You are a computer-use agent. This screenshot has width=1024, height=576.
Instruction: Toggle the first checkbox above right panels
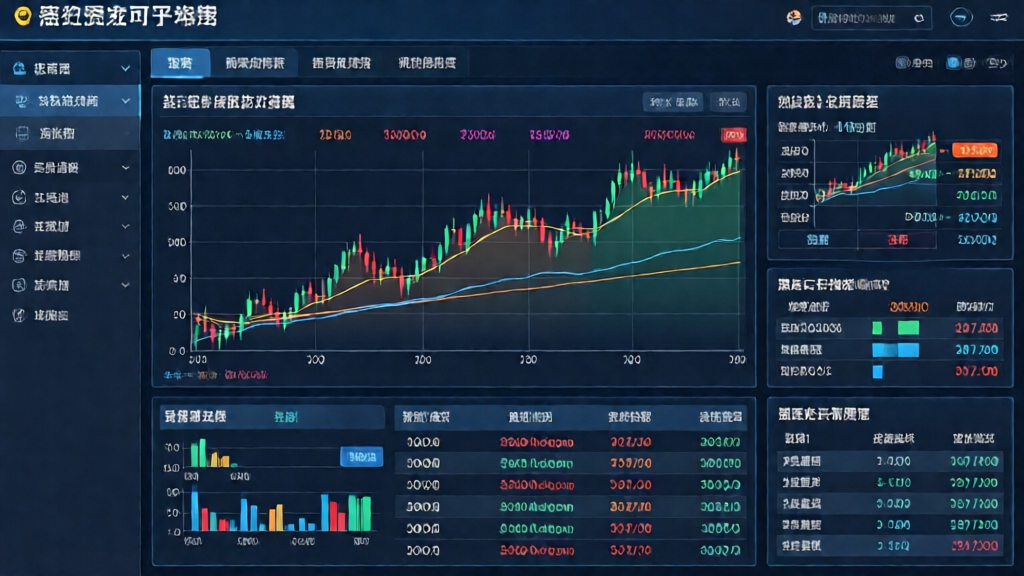(903, 63)
